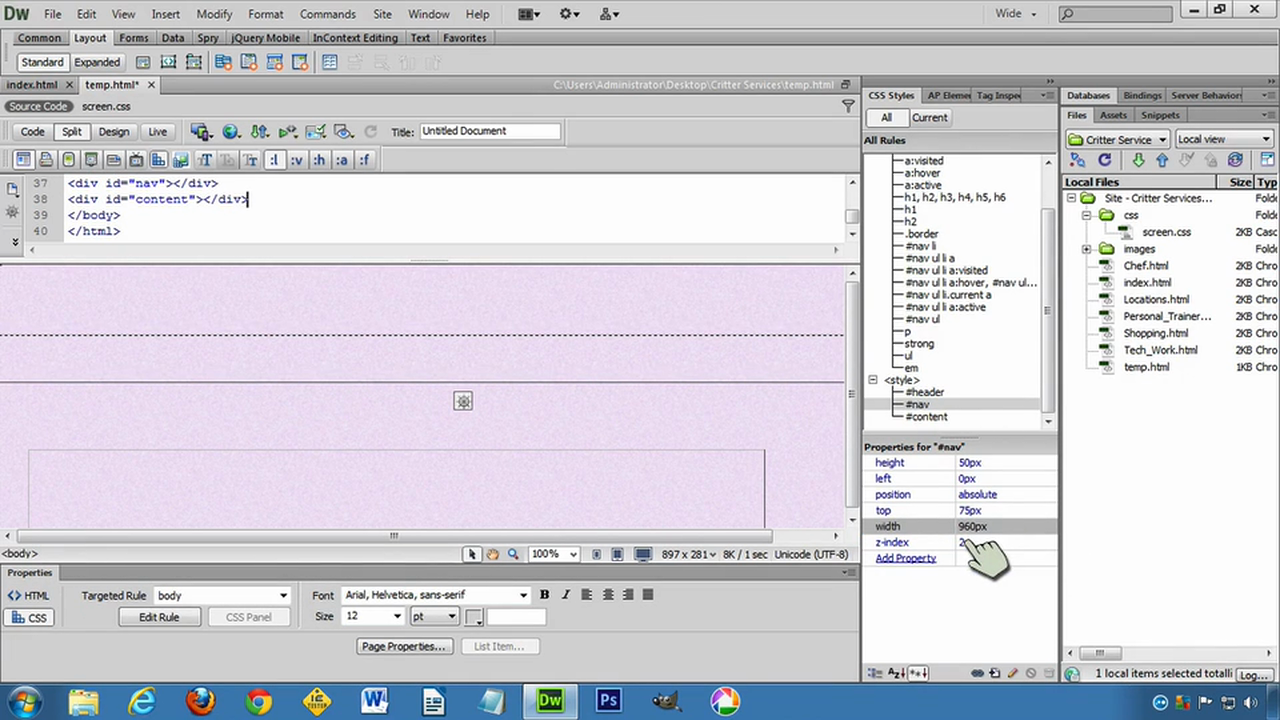The width and height of the screenshot is (1280, 720).
Task: Click the Live view button
Action: pos(157,131)
